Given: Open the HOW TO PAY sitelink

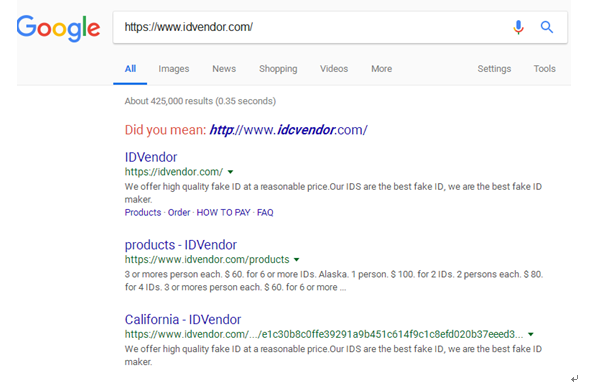Looking at the screenshot, I should [x=223, y=212].
